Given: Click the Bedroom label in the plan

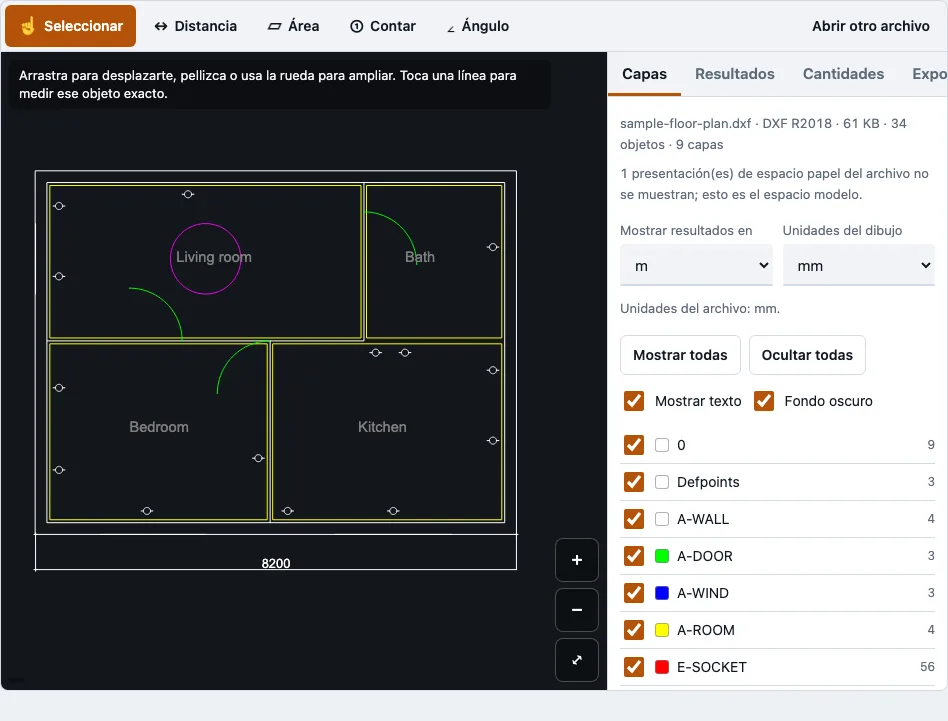Looking at the screenshot, I should (x=158, y=427).
